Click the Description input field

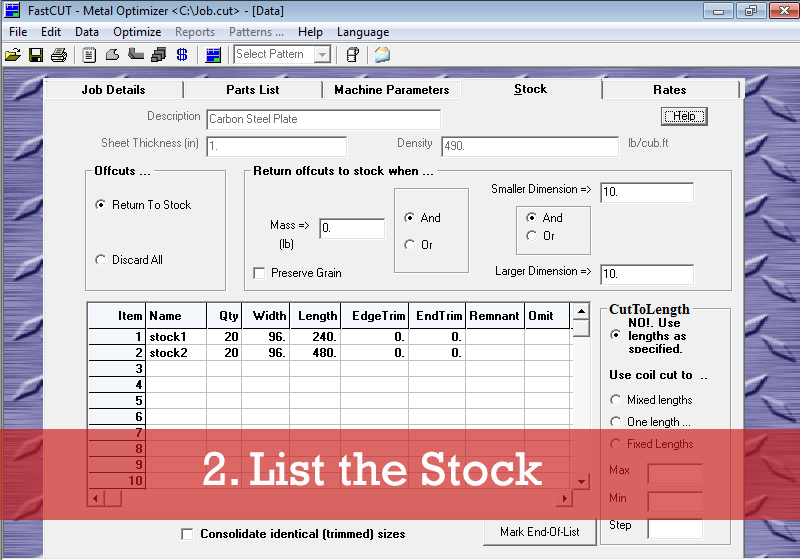pos(323,119)
